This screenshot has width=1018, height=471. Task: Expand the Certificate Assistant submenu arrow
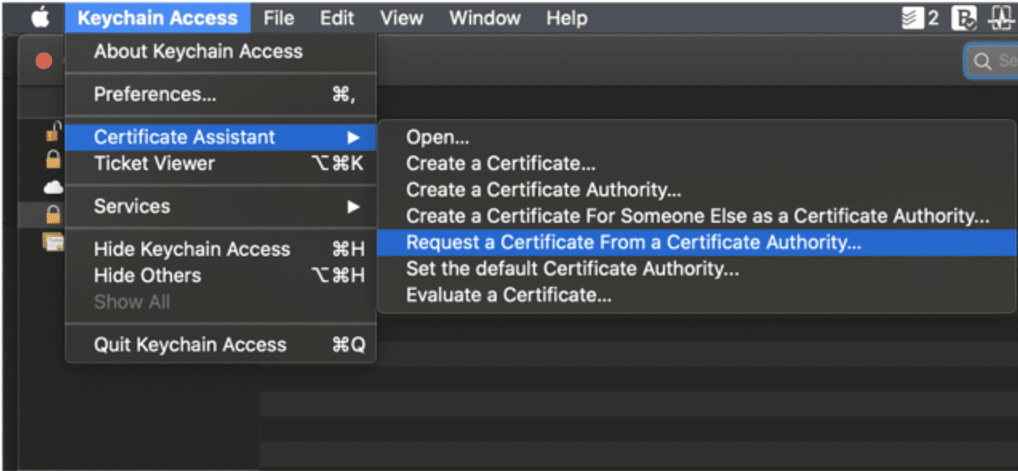(353, 137)
